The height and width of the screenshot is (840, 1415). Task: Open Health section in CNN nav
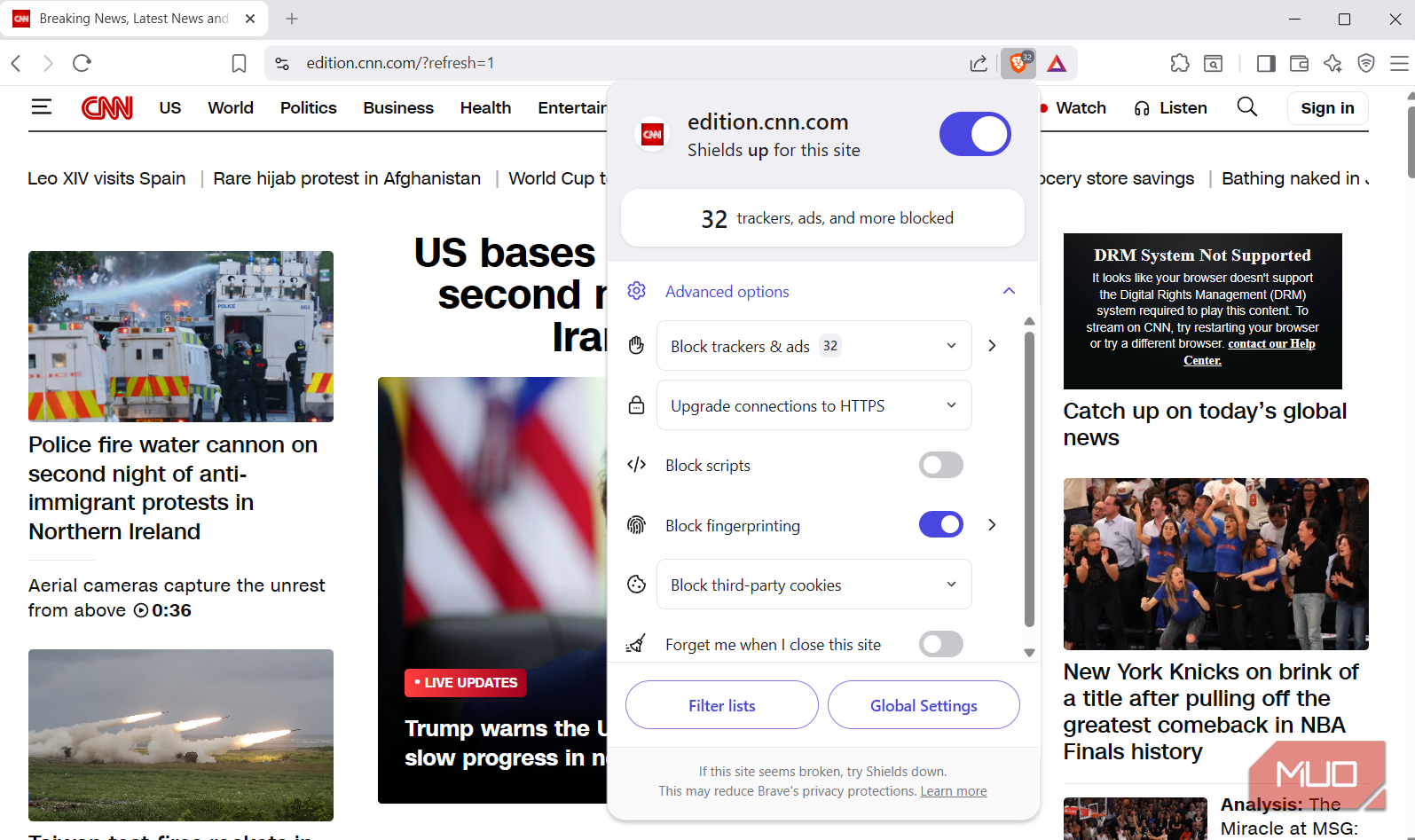(485, 107)
